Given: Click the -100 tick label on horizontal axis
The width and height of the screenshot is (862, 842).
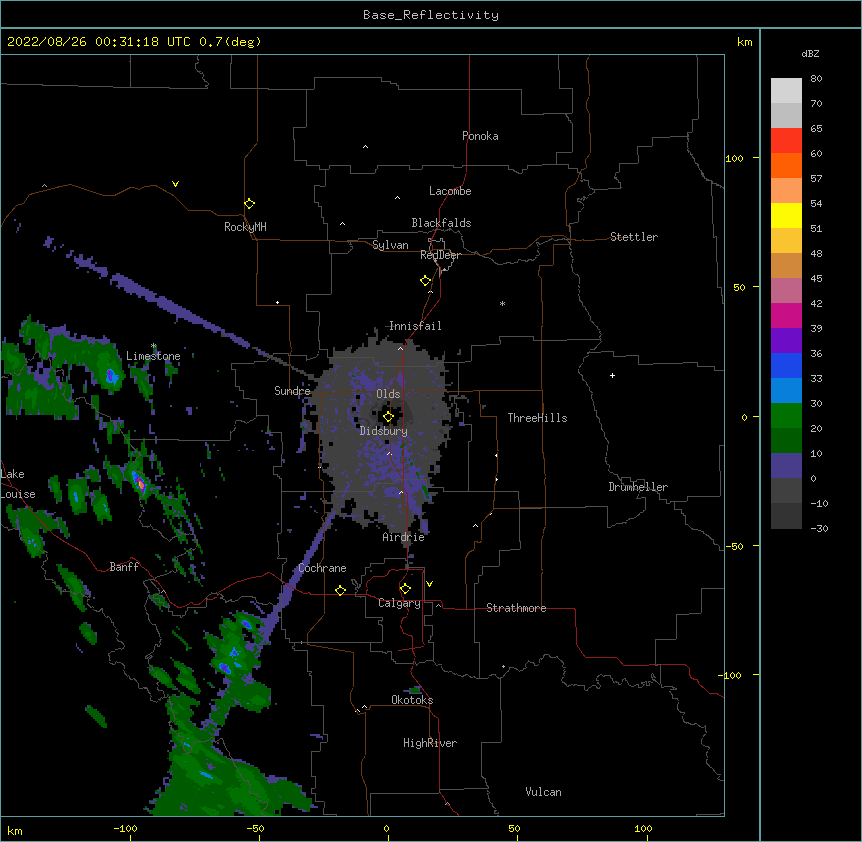Looking at the screenshot, I should point(125,828).
